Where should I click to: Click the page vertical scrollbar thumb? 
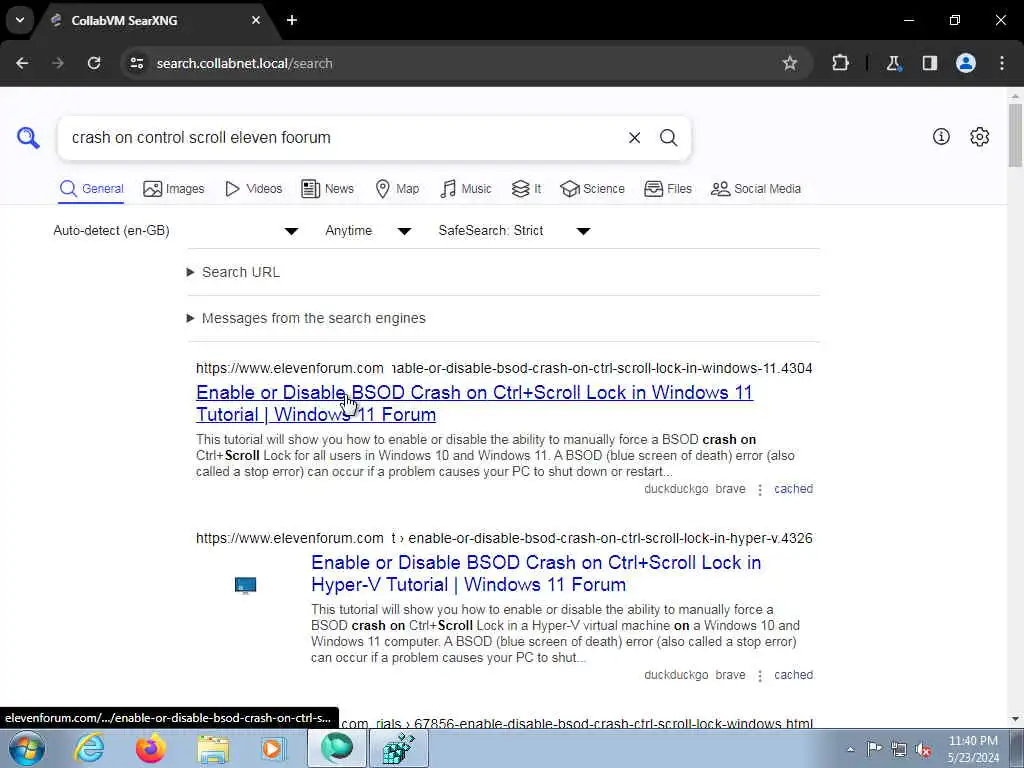(1015, 135)
